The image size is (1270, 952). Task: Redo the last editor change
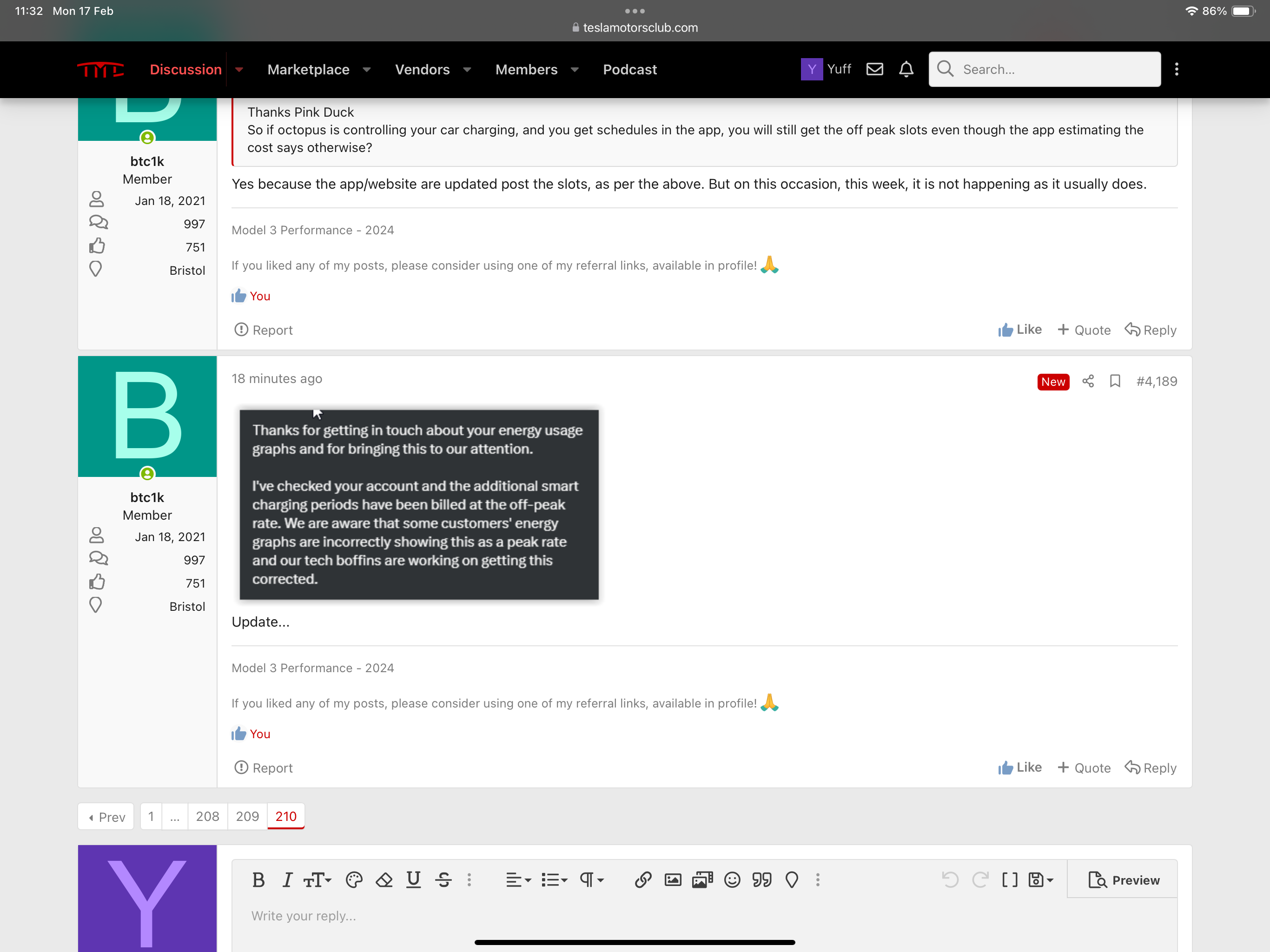(980, 879)
